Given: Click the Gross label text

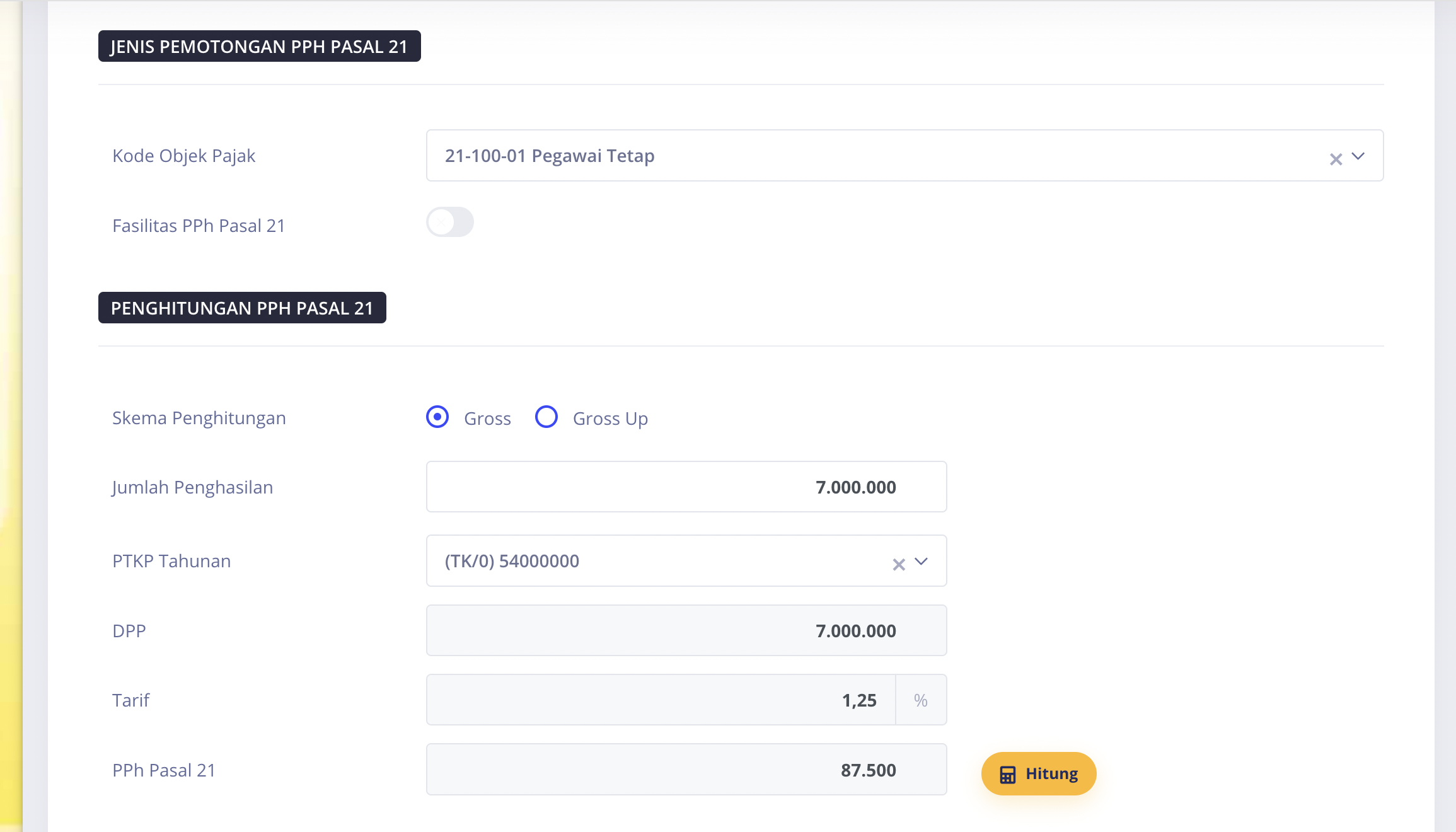Looking at the screenshot, I should pyautogui.click(x=487, y=419).
